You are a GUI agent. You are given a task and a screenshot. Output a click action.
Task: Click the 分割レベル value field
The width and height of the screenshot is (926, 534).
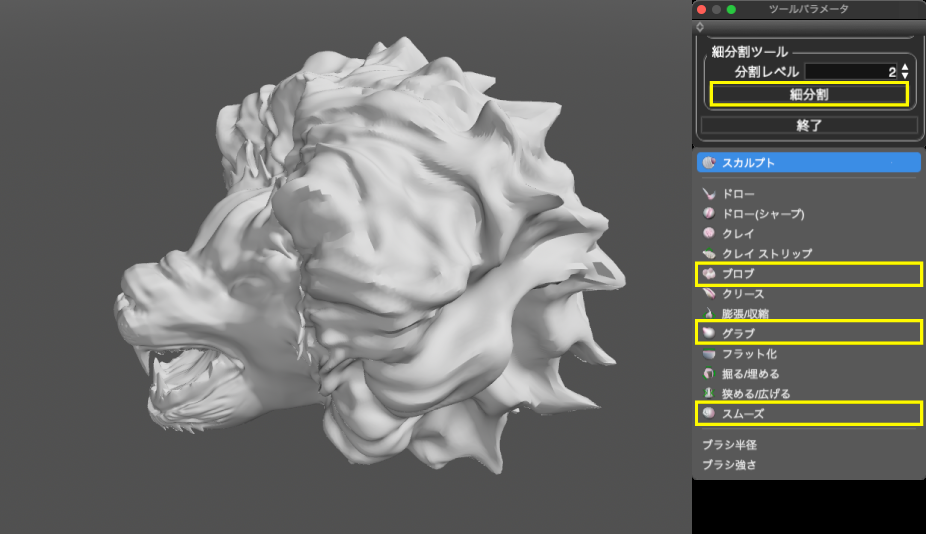[x=849, y=72]
